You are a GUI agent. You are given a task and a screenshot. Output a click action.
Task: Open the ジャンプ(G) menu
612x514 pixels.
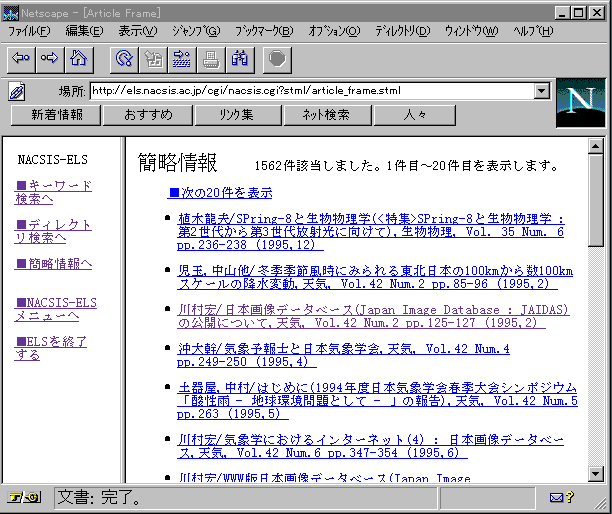196,31
